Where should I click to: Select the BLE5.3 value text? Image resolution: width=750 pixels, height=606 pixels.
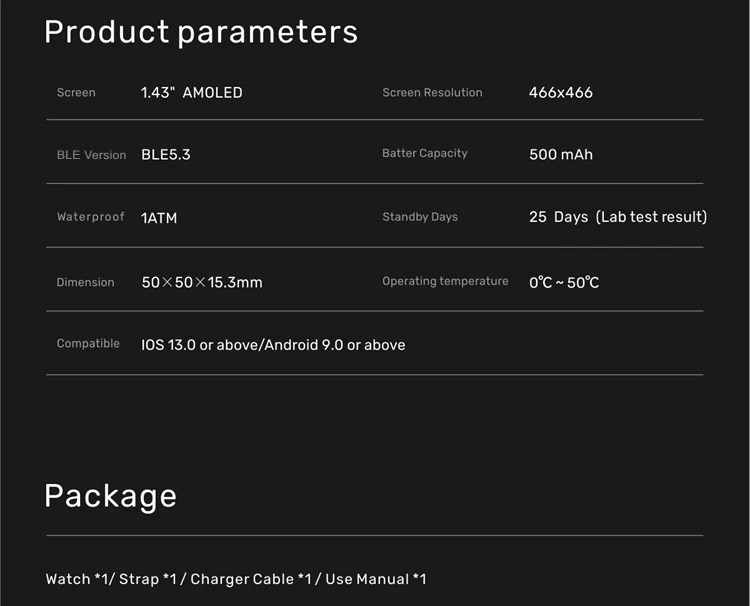tap(166, 155)
